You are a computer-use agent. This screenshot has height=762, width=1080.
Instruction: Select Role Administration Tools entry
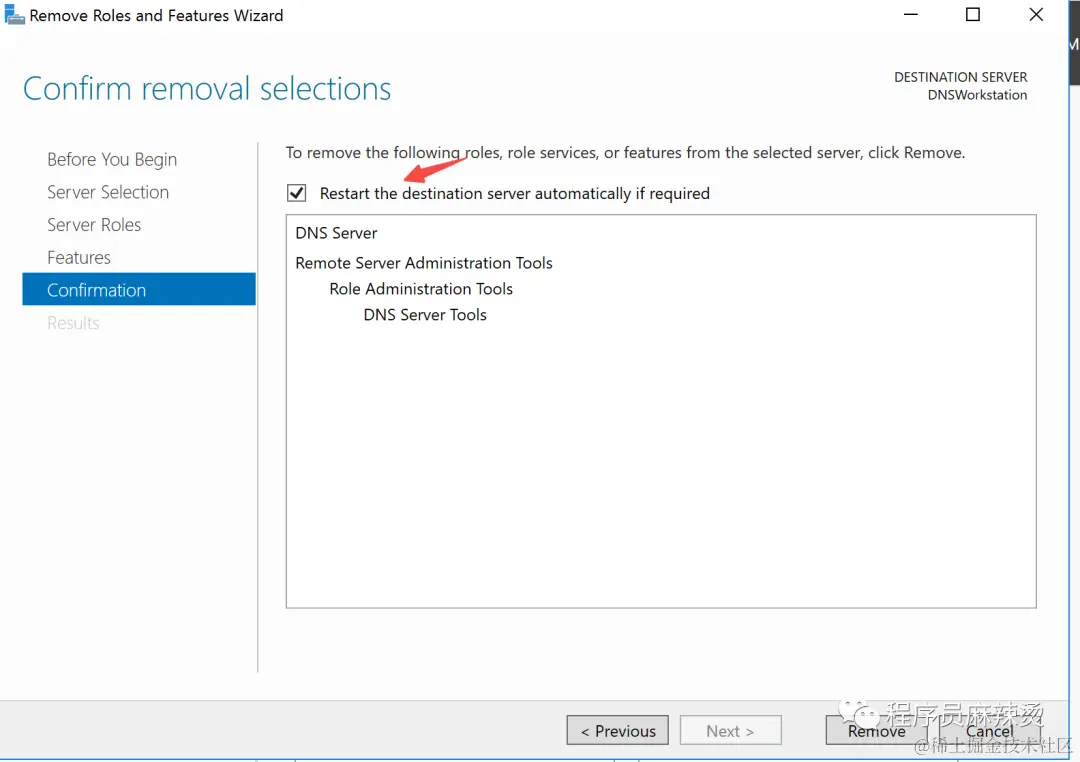(421, 289)
